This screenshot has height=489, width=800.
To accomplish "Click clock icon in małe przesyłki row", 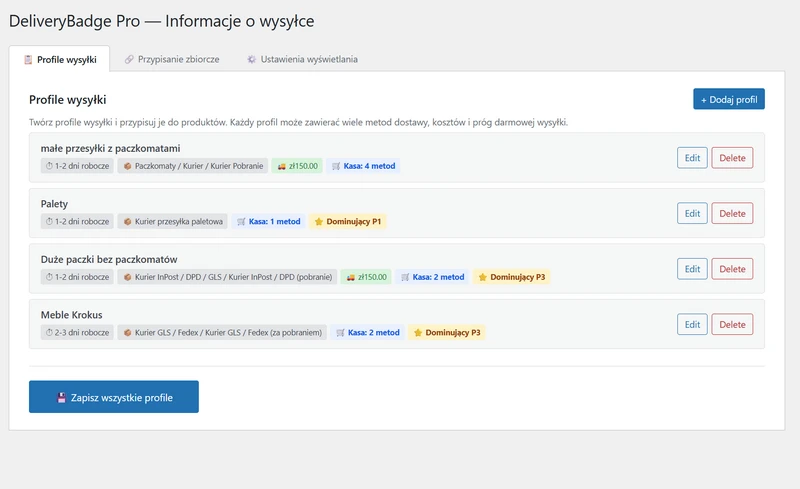I will [49, 166].
